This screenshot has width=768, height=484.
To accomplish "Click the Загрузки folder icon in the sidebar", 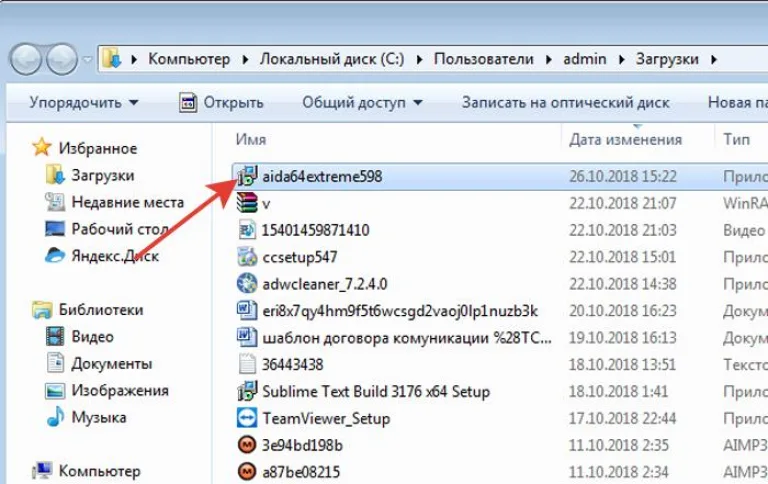I will [x=55, y=175].
